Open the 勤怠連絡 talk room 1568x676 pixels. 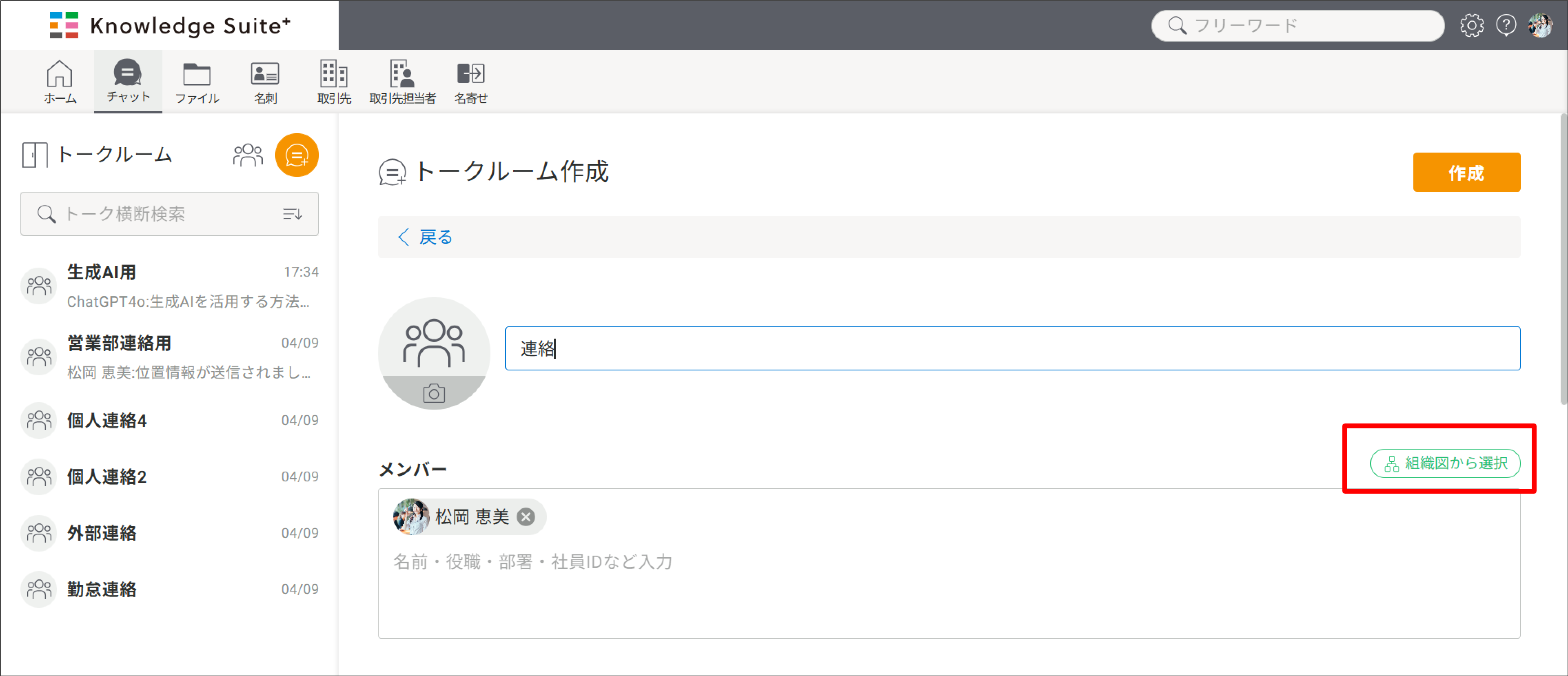(169, 589)
